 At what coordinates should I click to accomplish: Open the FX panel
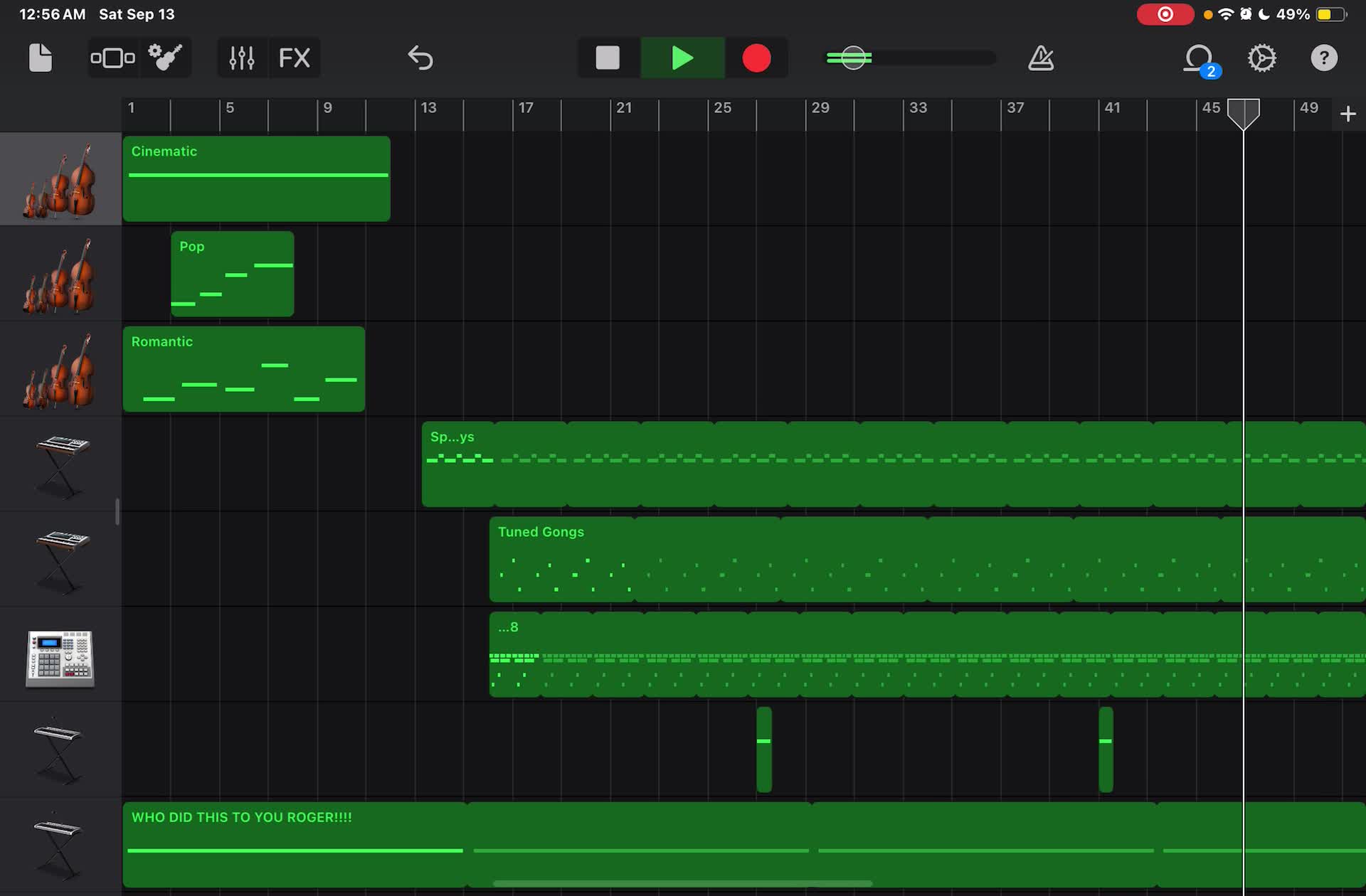tap(294, 58)
